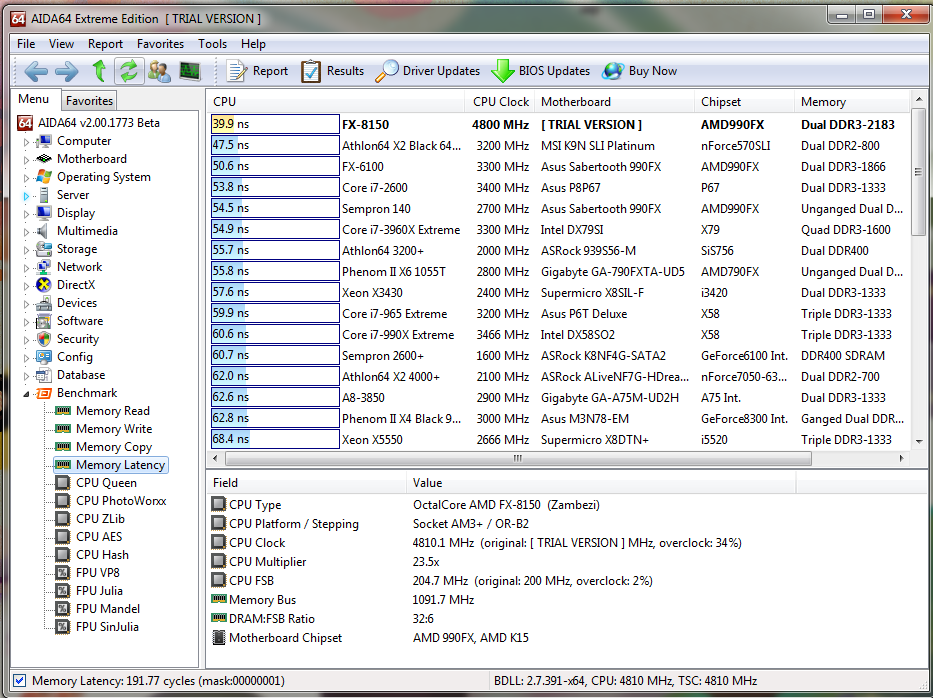Select the CPU ZLib benchmark
Image resolution: width=933 pixels, height=698 pixels.
click(100, 519)
